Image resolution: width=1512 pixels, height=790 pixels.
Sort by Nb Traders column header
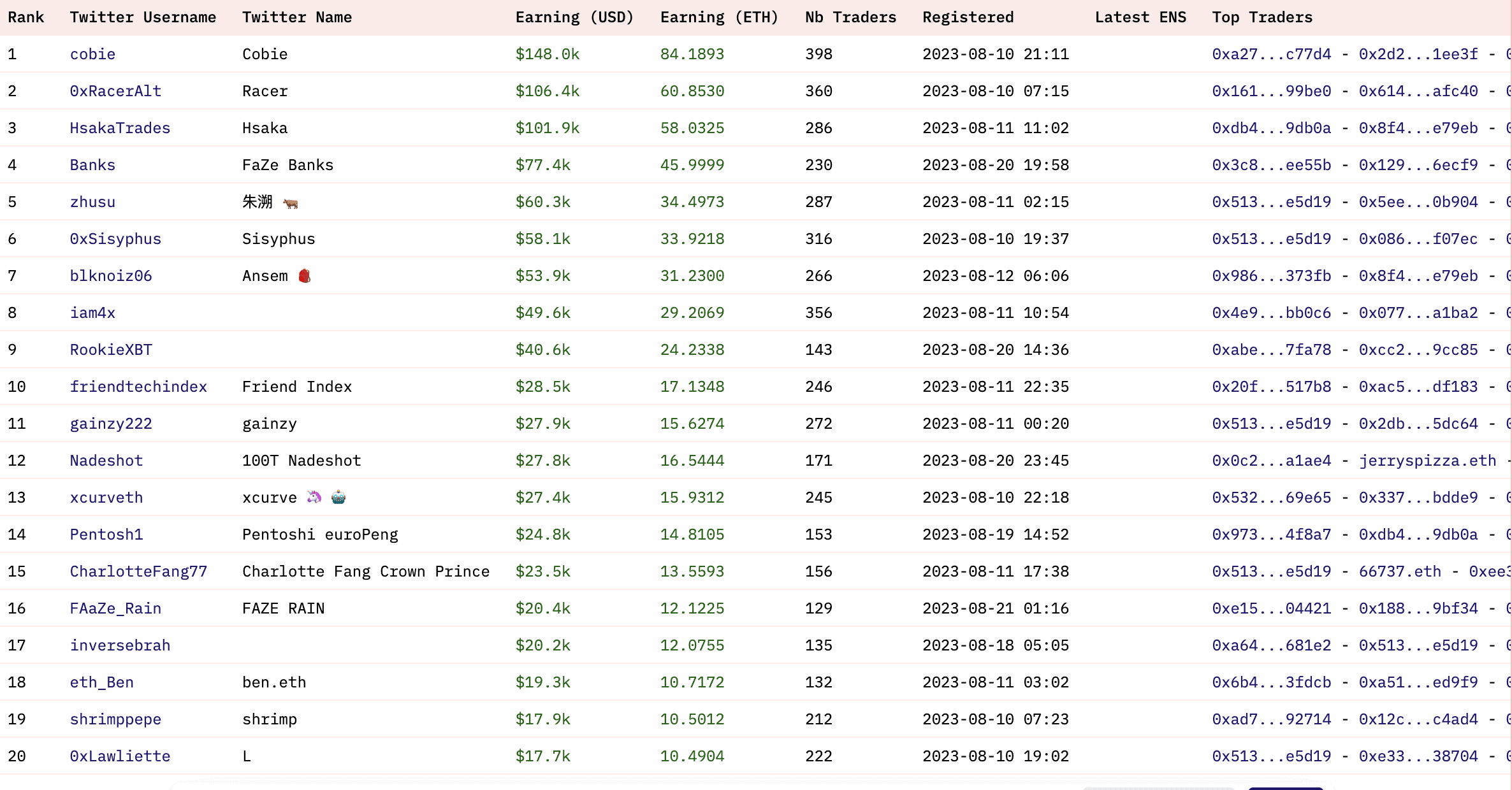850,17
